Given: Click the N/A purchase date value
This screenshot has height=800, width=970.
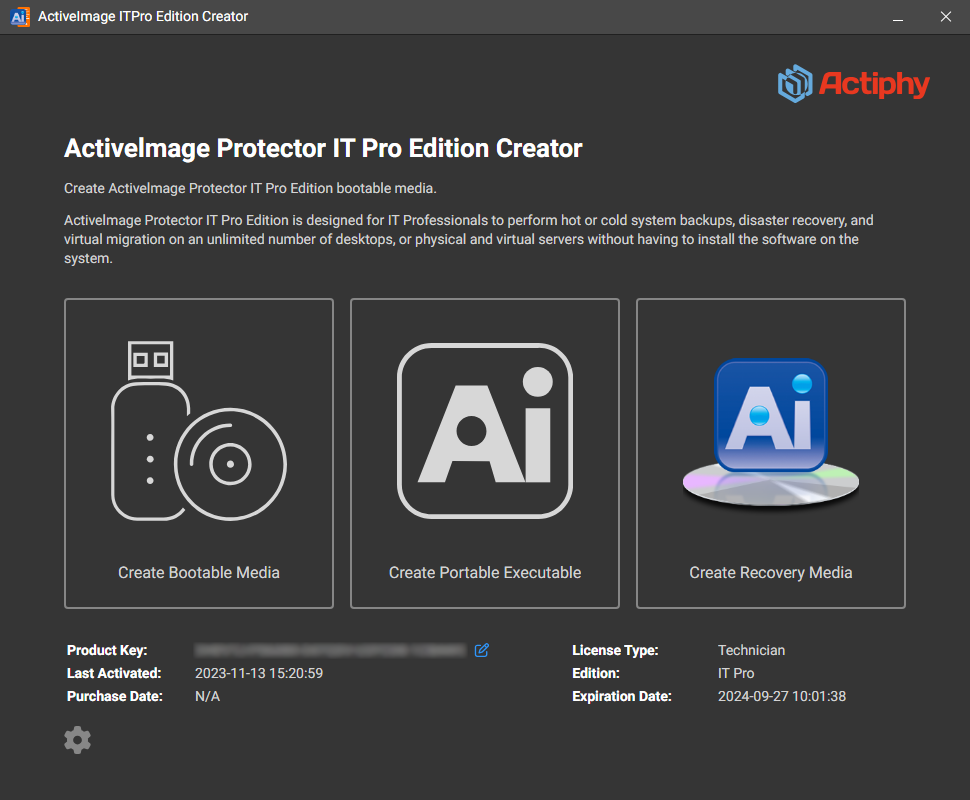Looking at the screenshot, I should [207, 696].
